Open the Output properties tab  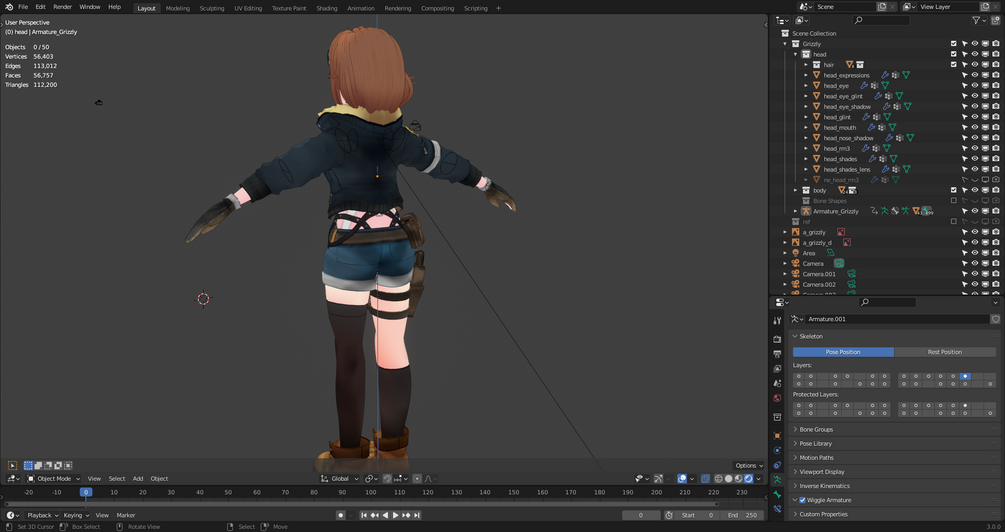(777, 354)
